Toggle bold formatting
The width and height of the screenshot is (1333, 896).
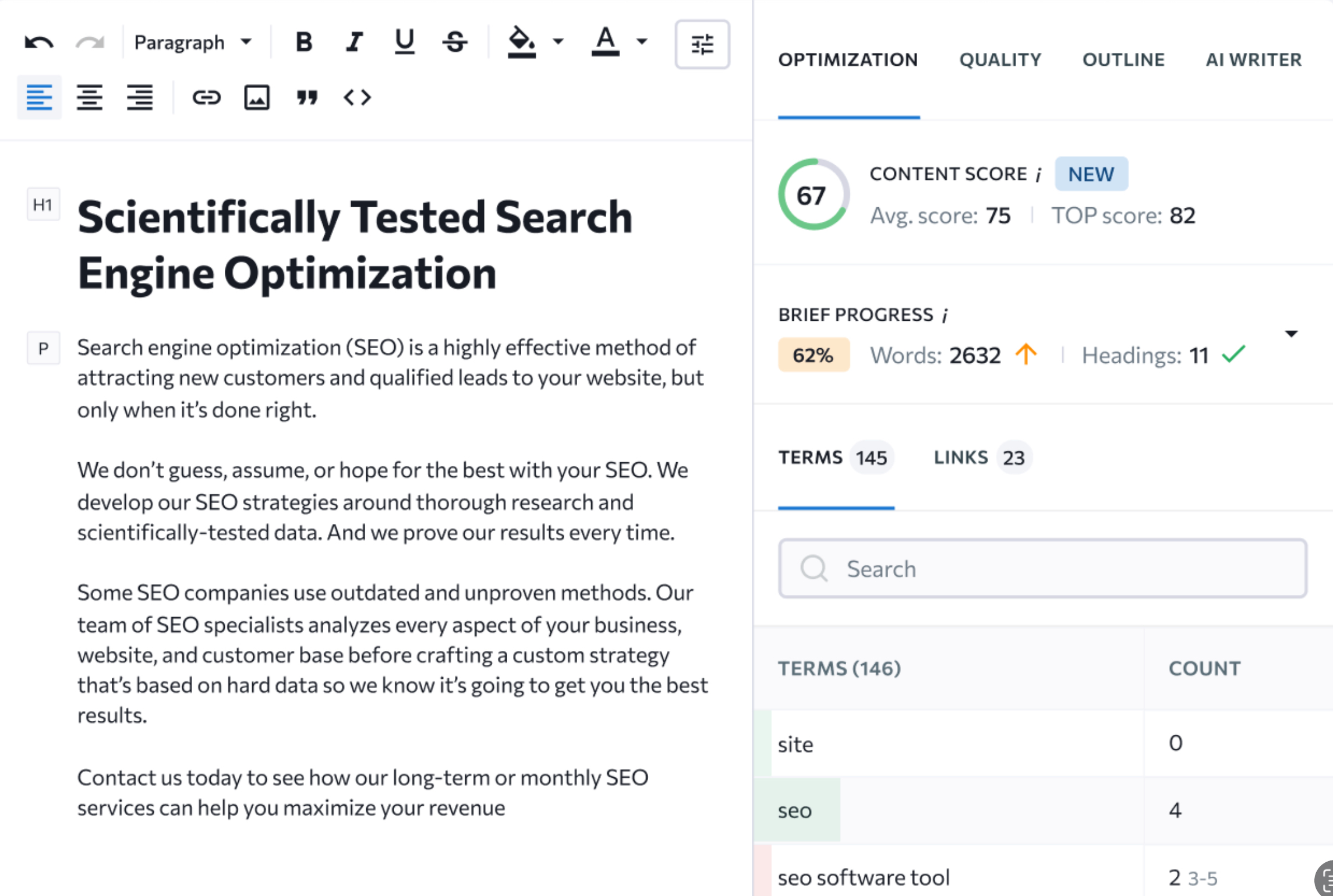click(303, 41)
